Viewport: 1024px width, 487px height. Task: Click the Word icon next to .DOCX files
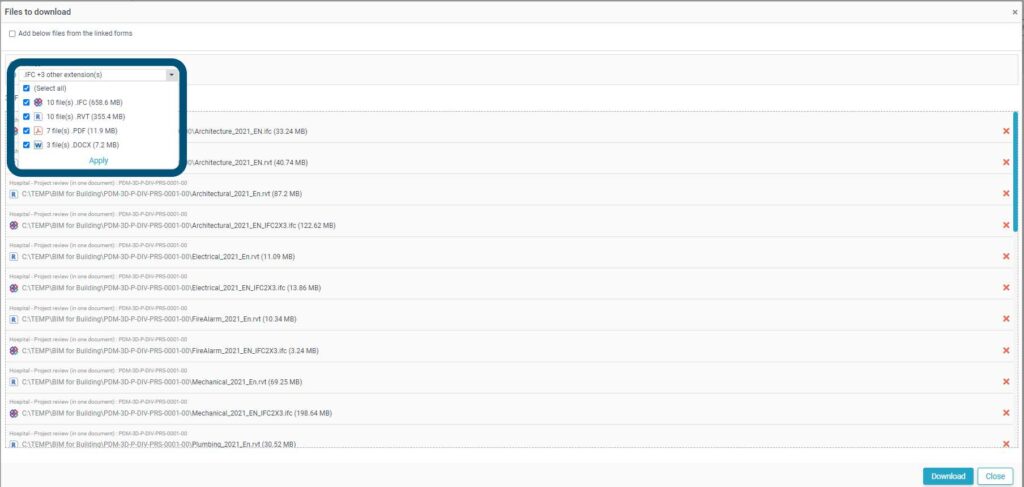(x=38, y=145)
